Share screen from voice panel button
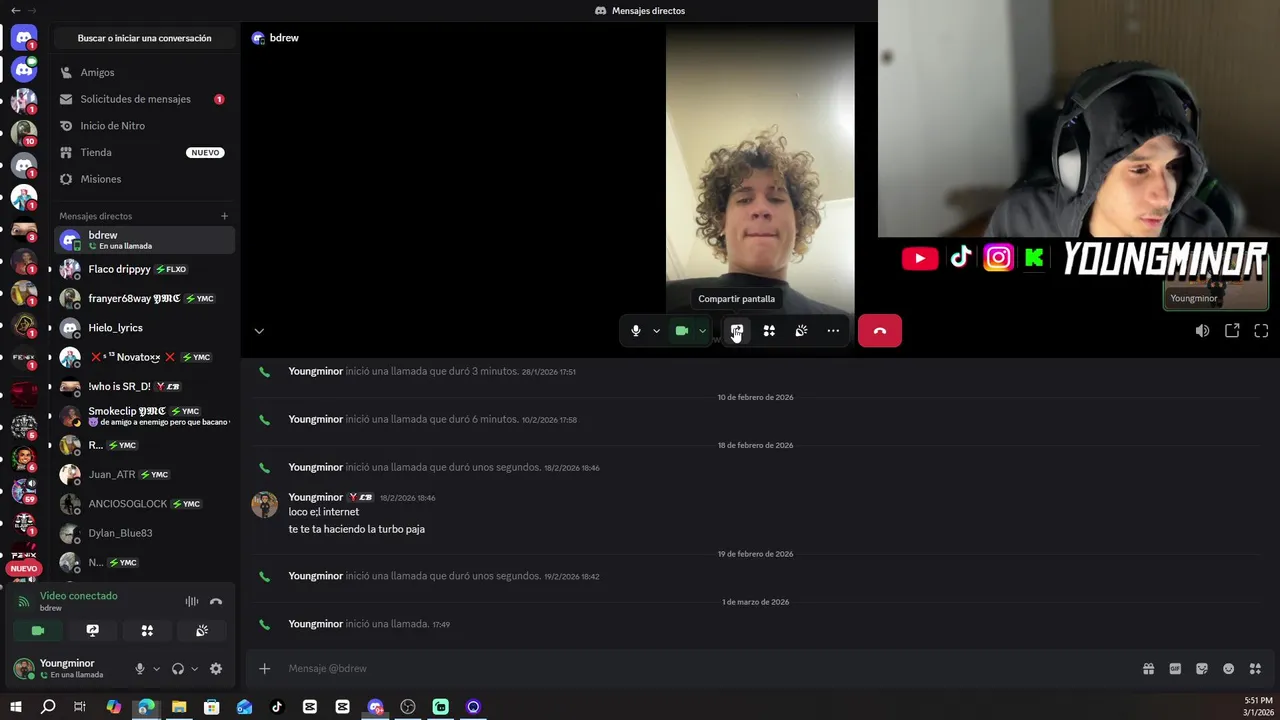Image resolution: width=1280 pixels, height=720 pixels. [92, 631]
